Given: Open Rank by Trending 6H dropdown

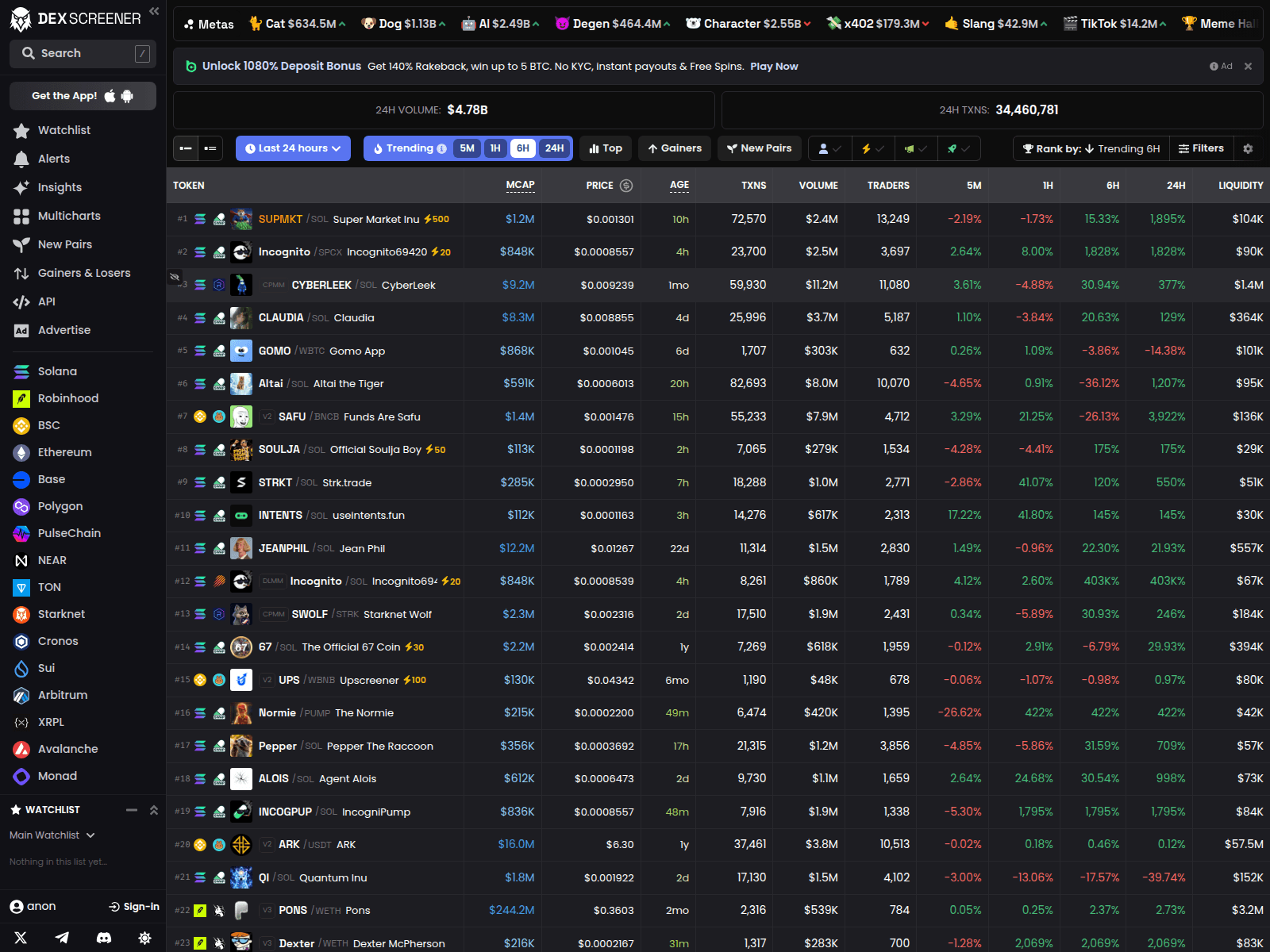Looking at the screenshot, I should pyautogui.click(x=1091, y=148).
